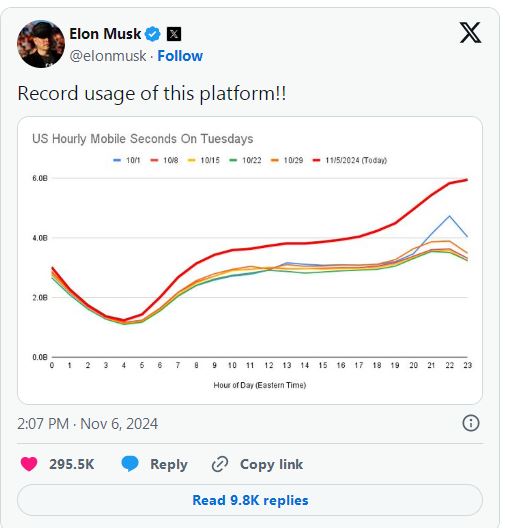Click the 295.5K likes count
Screen dimensions: 505x528
72,464
